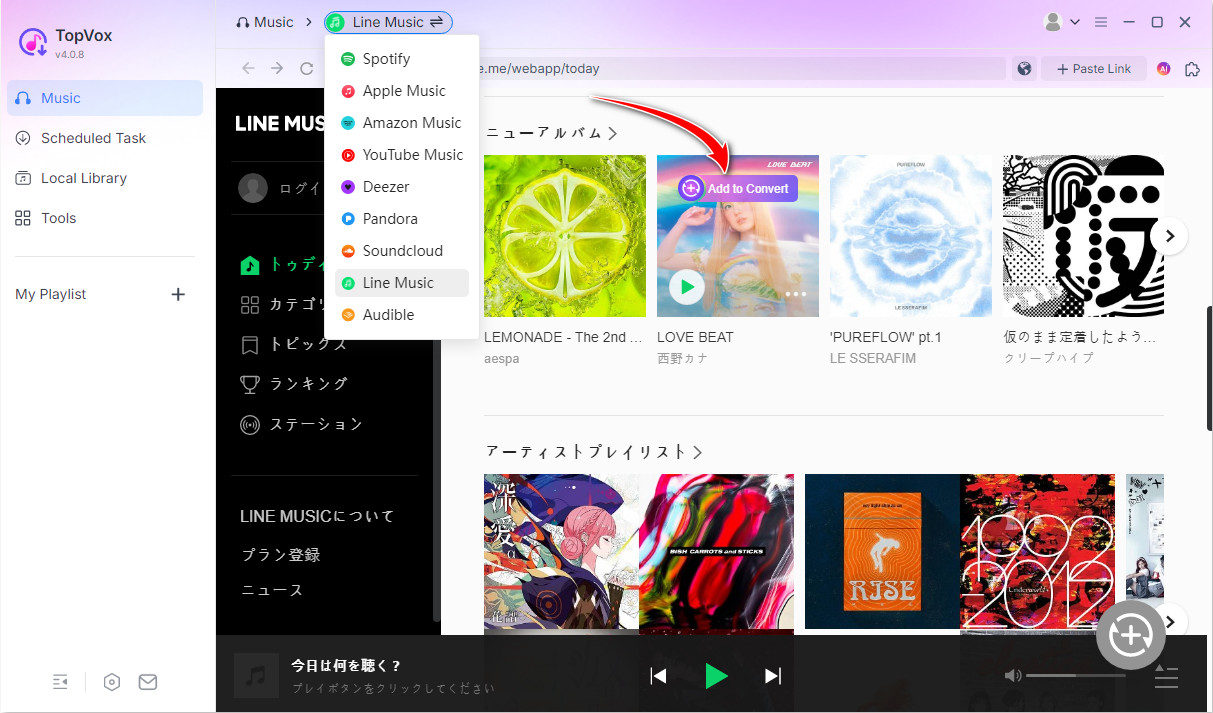This screenshot has width=1213, height=713.
Task: Open the extensions puzzle icon
Action: tap(1192, 68)
